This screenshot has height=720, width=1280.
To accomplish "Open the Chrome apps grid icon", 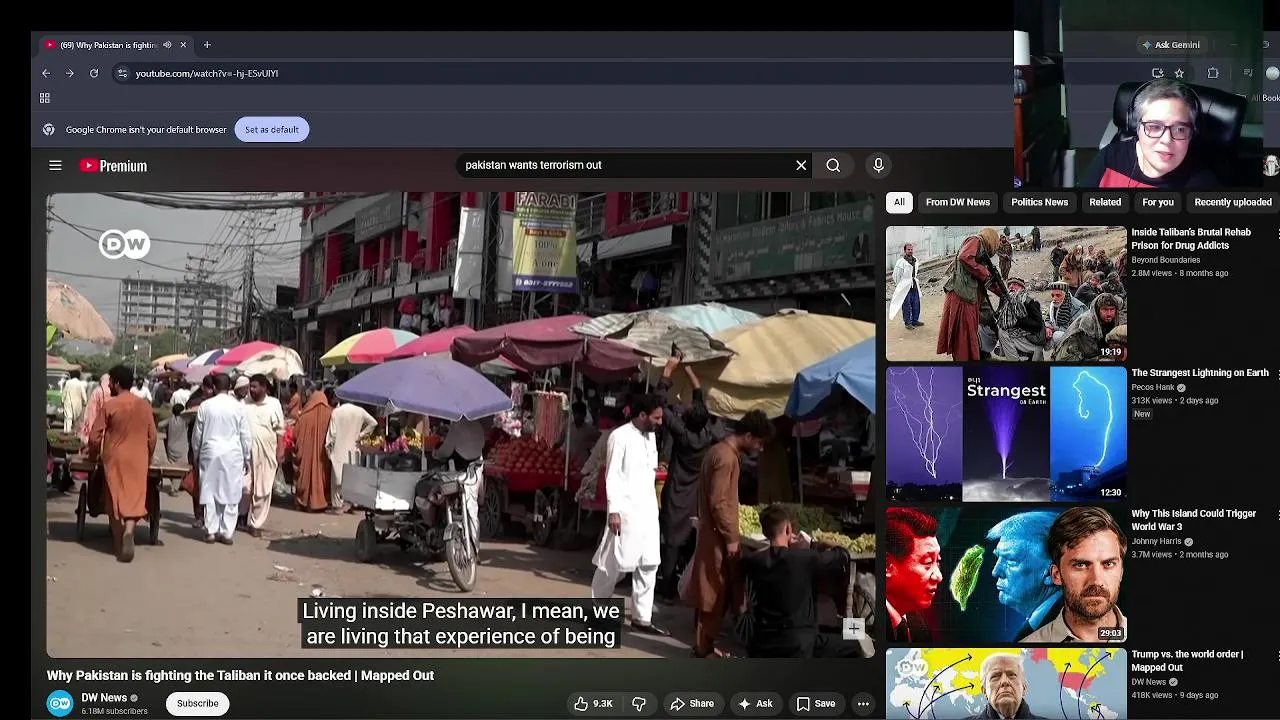I will tap(45, 98).
